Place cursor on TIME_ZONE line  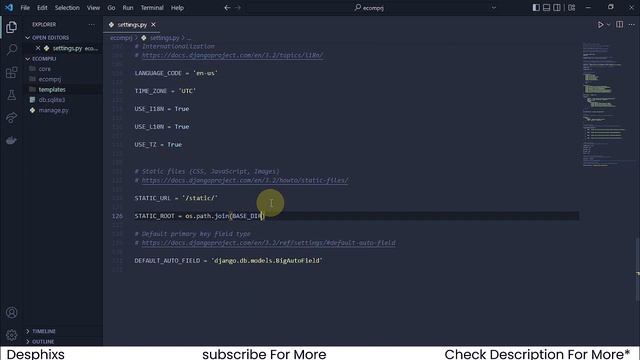[x=165, y=91]
